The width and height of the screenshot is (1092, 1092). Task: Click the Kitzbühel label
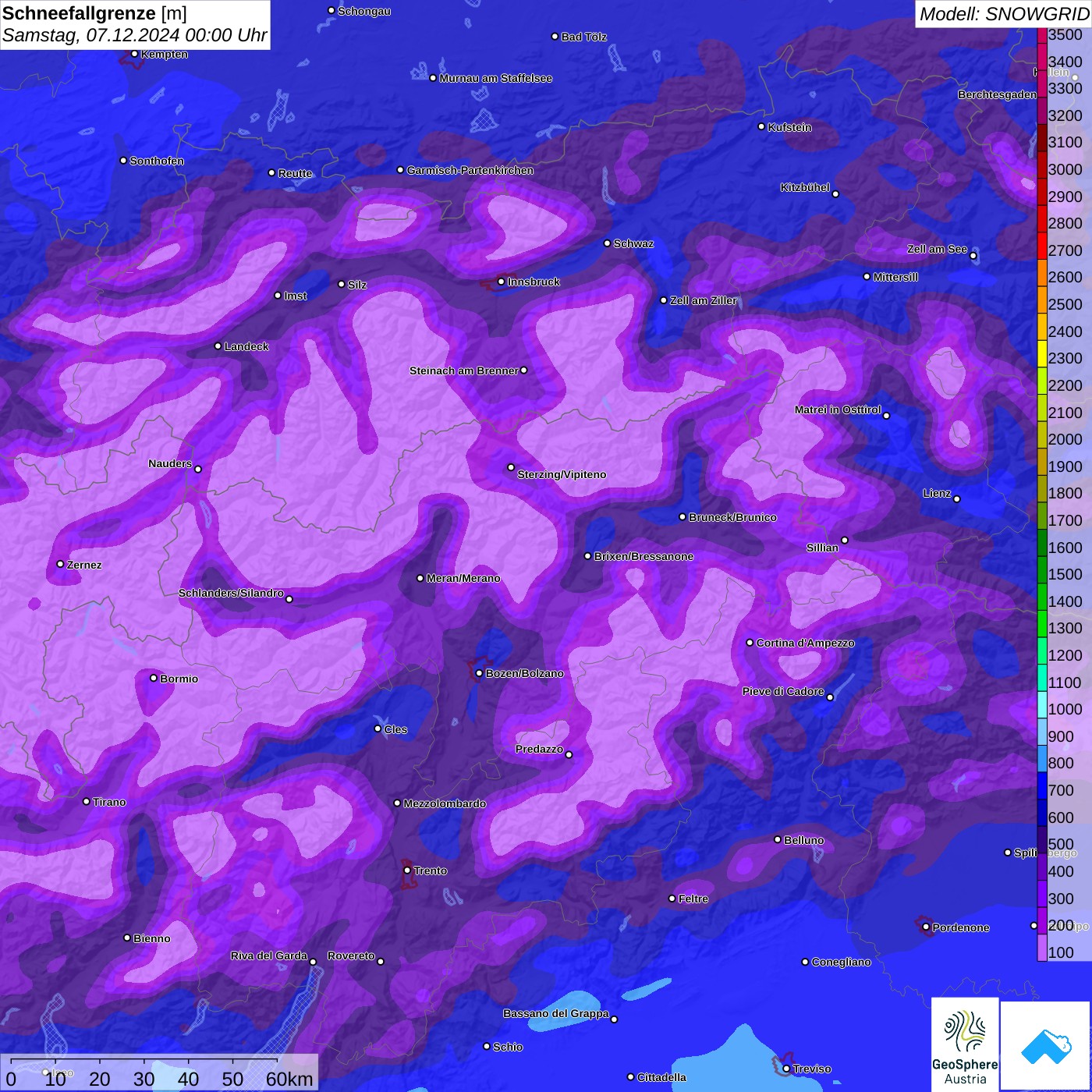[x=805, y=187]
